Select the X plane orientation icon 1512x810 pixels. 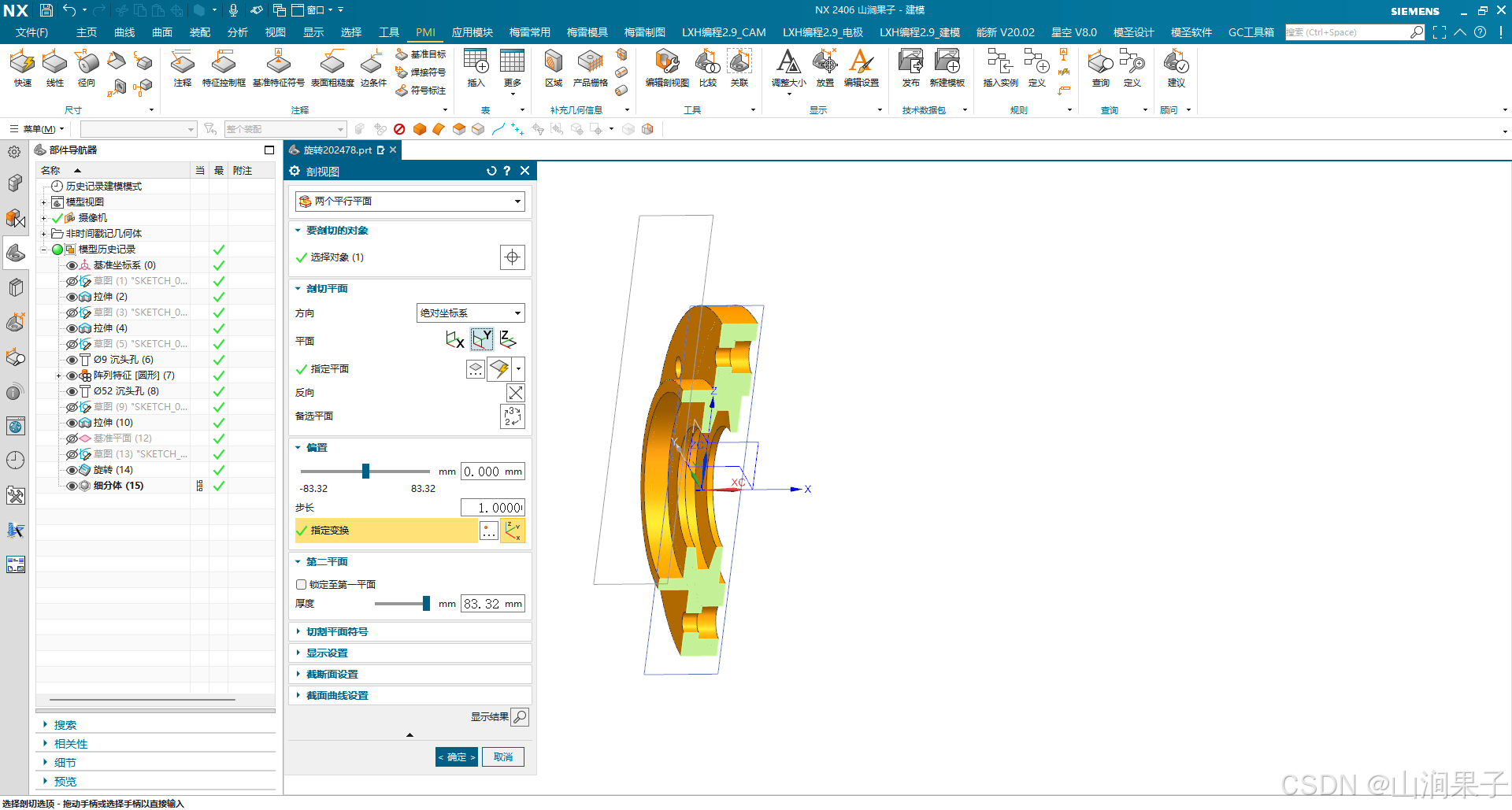(454, 340)
